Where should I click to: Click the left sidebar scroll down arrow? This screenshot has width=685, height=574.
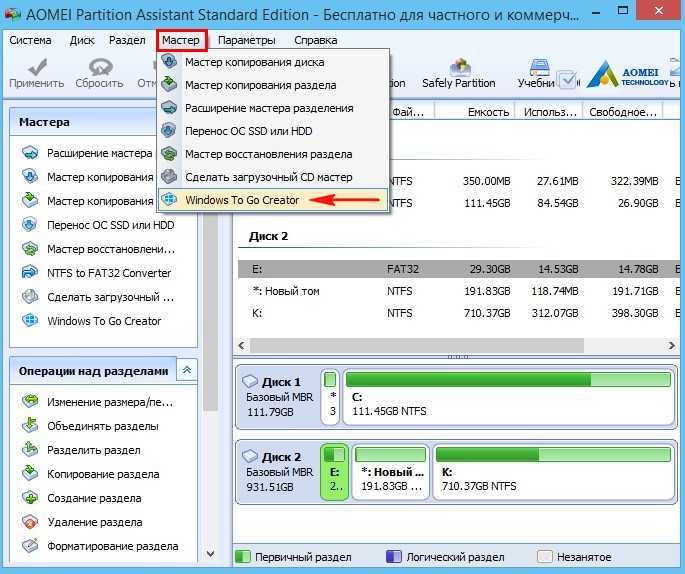211,554
